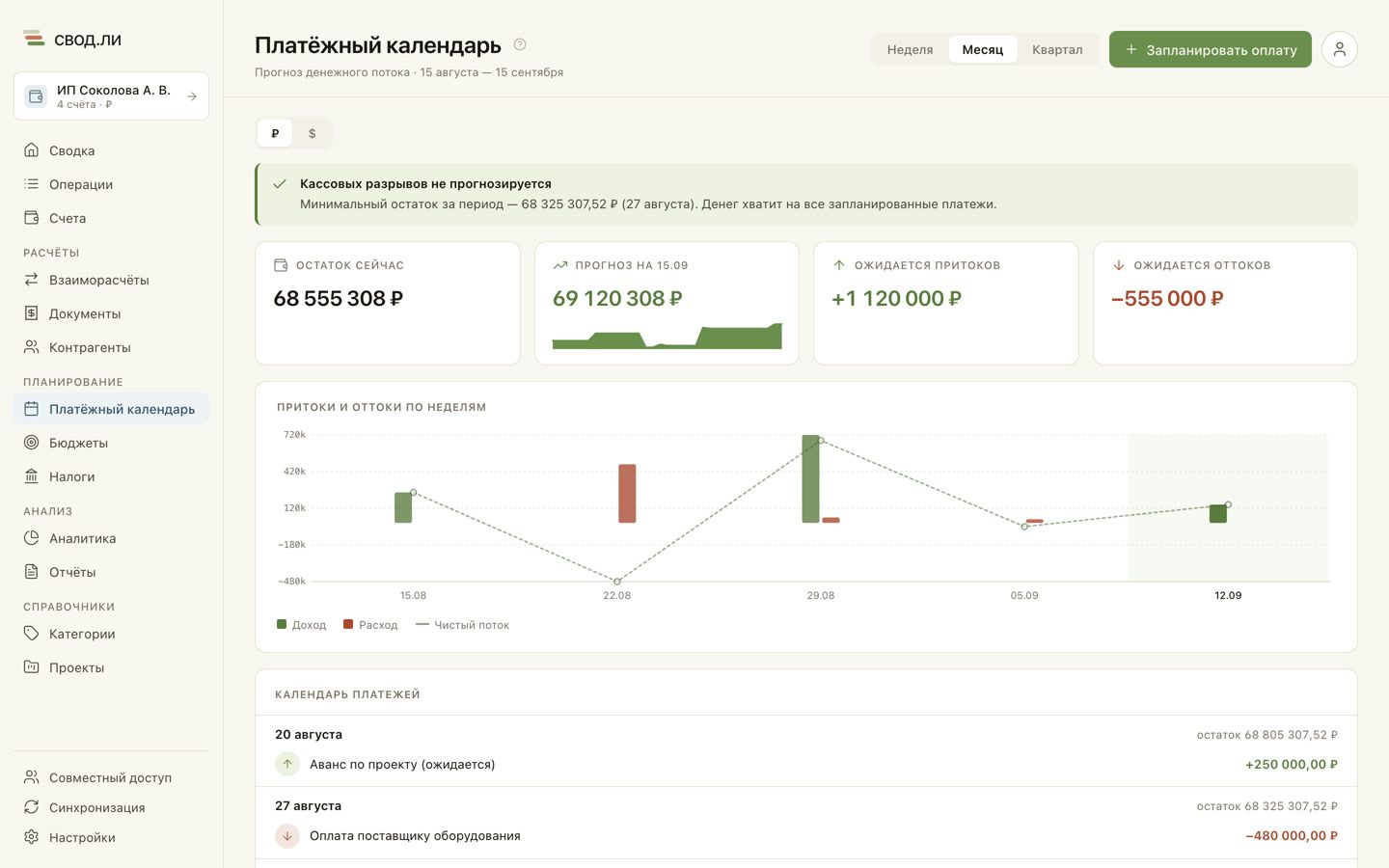Open the Отчёты page link
Viewport: 1389px width, 868px height.
click(111, 572)
